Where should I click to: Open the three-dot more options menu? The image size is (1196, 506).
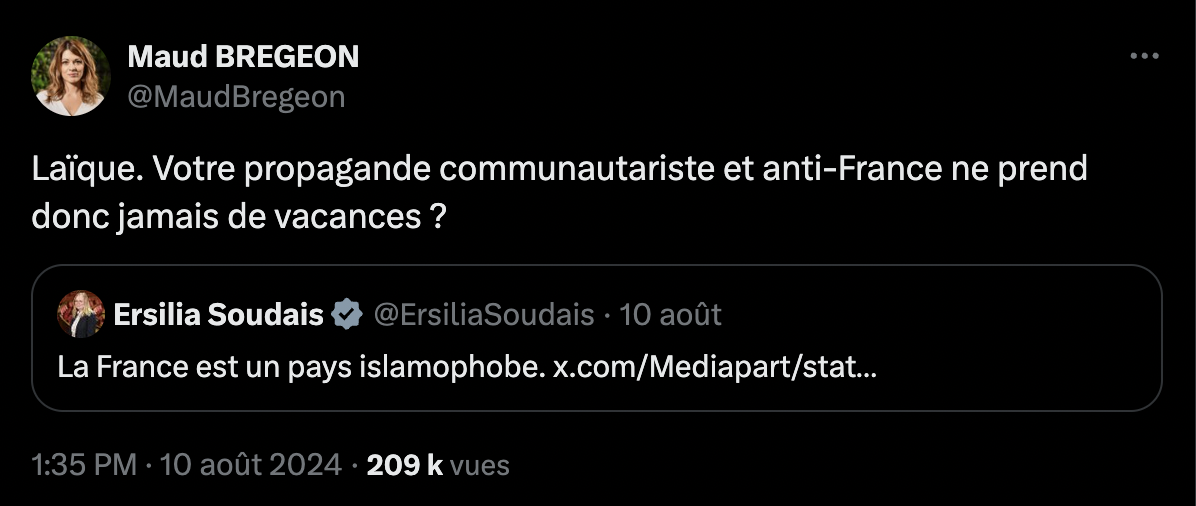click(x=1143, y=57)
